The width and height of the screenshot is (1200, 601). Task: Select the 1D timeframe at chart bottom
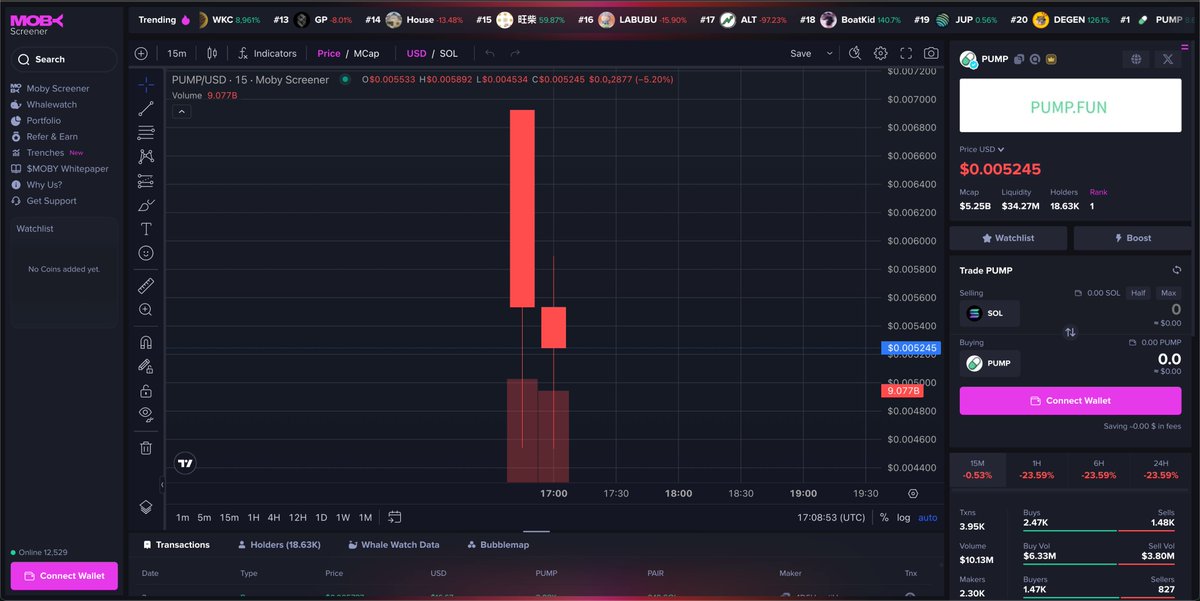(321, 517)
